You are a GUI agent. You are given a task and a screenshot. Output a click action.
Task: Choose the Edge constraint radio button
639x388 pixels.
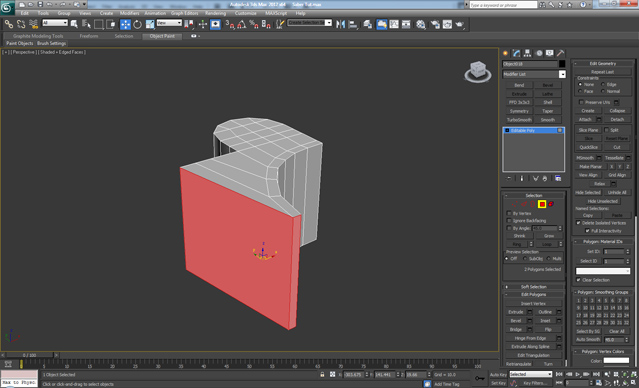603,84
